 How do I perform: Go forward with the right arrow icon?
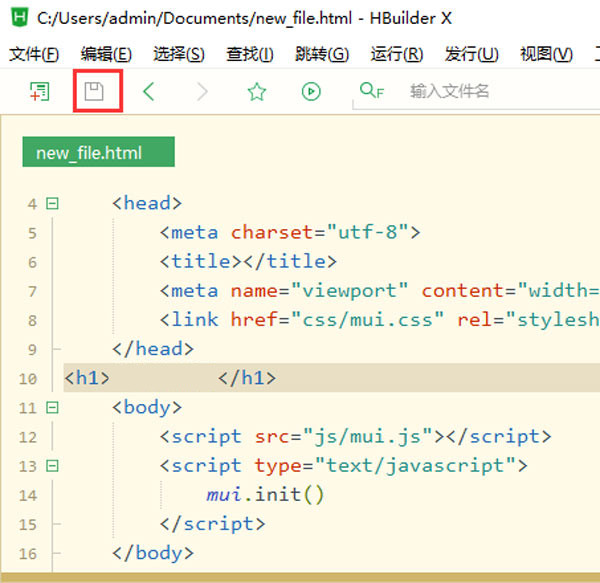point(202,91)
